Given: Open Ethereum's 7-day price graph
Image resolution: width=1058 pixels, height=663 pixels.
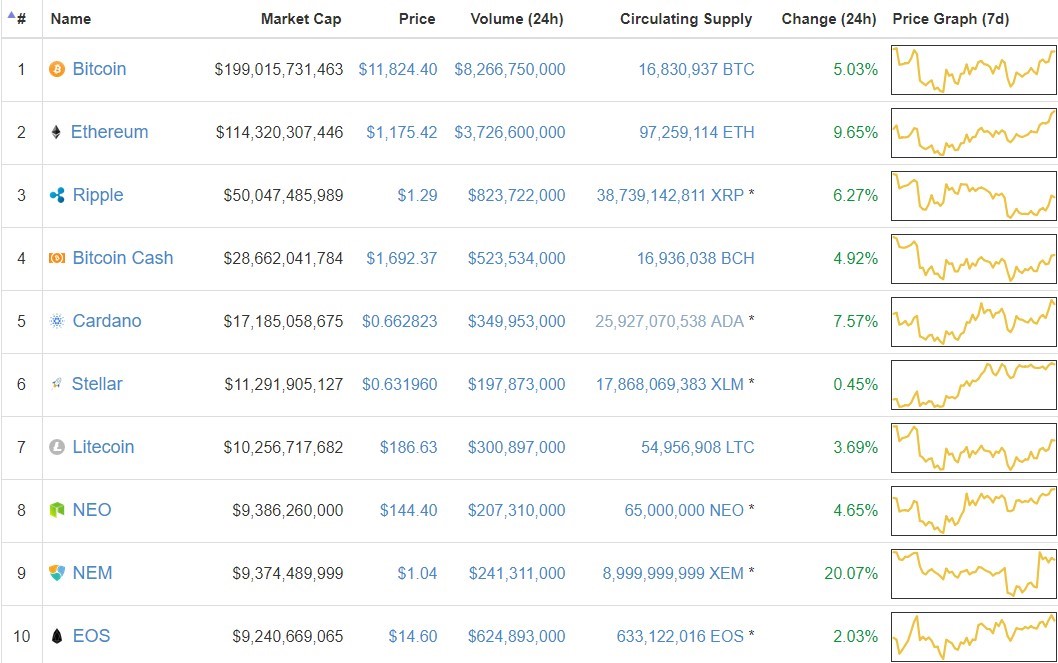Looking at the screenshot, I should (x=974, y=133).
